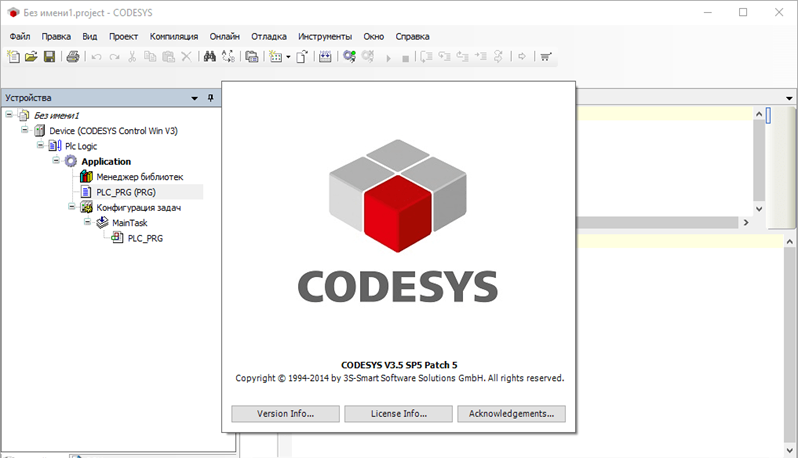Click the Print toolbar icon
The height and width of the screenshot is (458, 798).
click(x=73, y=56)
